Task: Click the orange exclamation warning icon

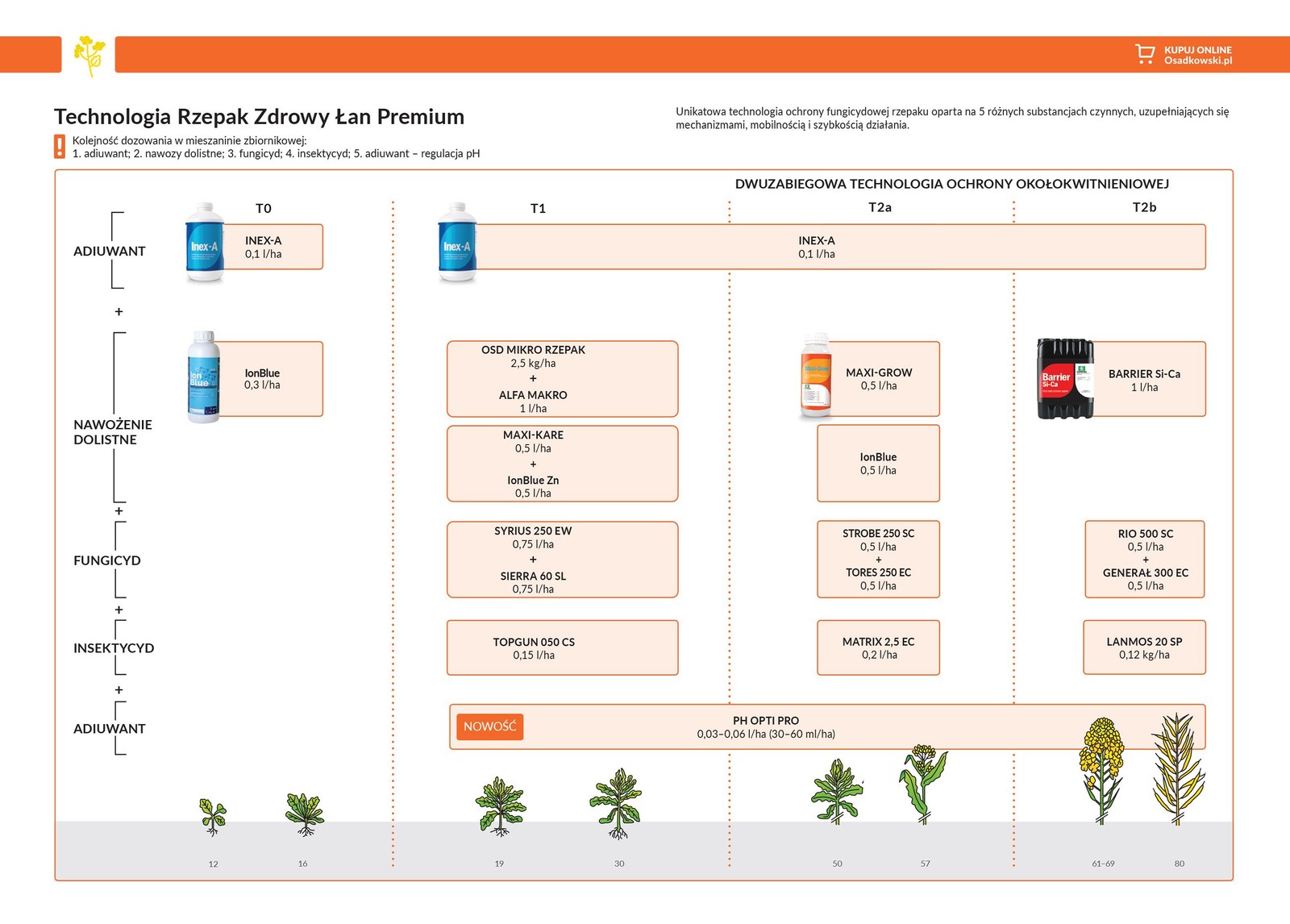Action: click(x=60, y=147)
